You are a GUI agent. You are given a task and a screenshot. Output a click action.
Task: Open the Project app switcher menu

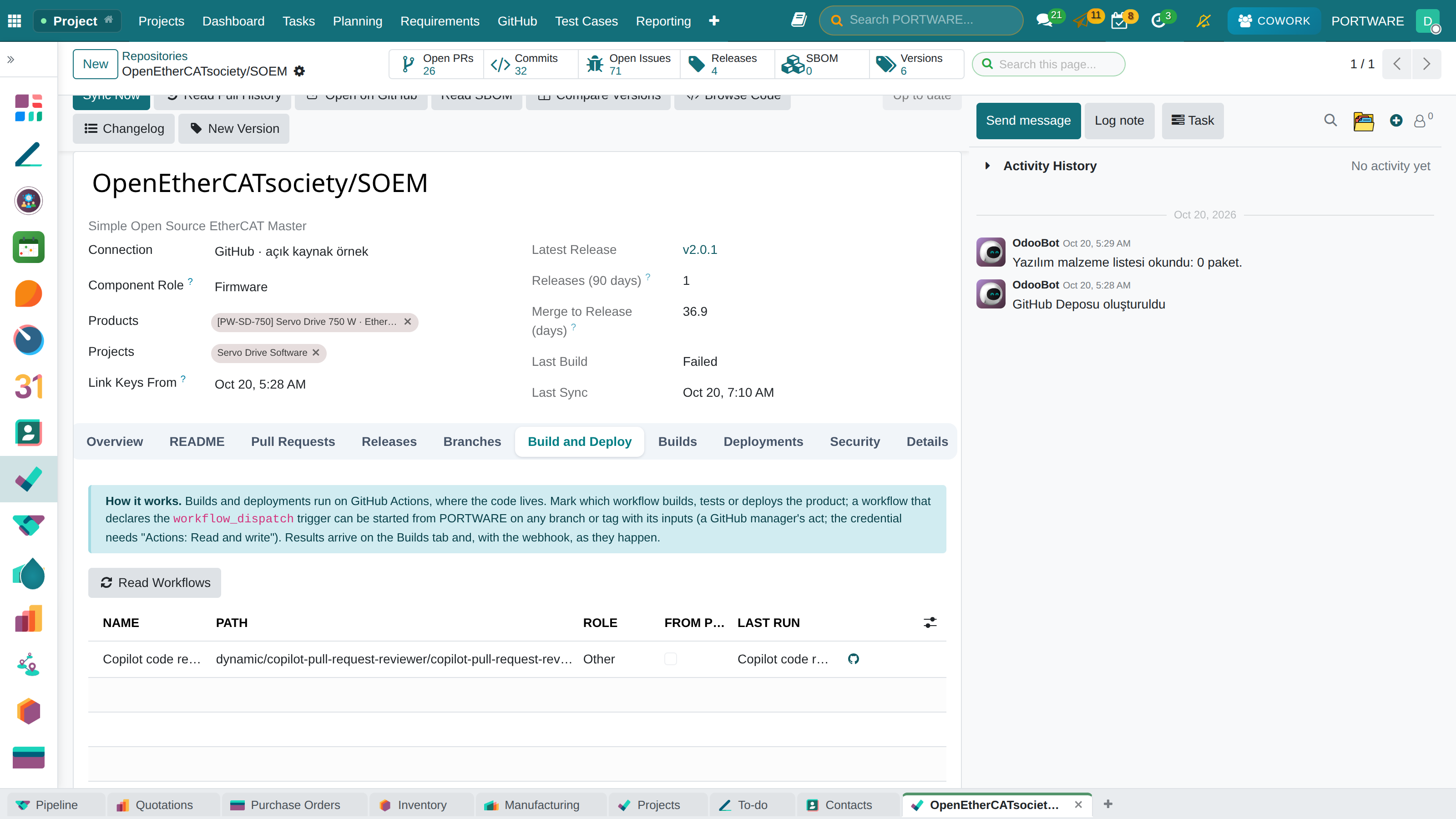pyautogui.click(x=77, y=21)
